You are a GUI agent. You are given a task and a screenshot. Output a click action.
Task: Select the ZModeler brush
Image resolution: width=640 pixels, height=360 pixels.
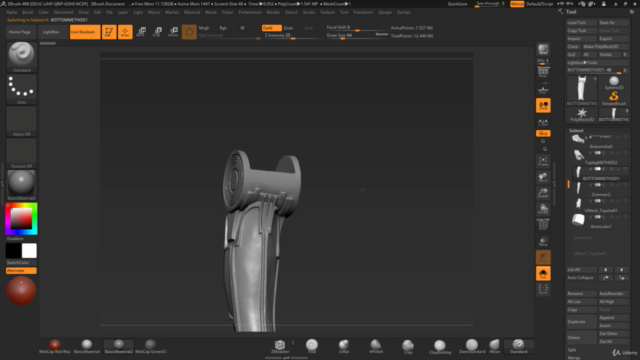click(x=280, y=346)
